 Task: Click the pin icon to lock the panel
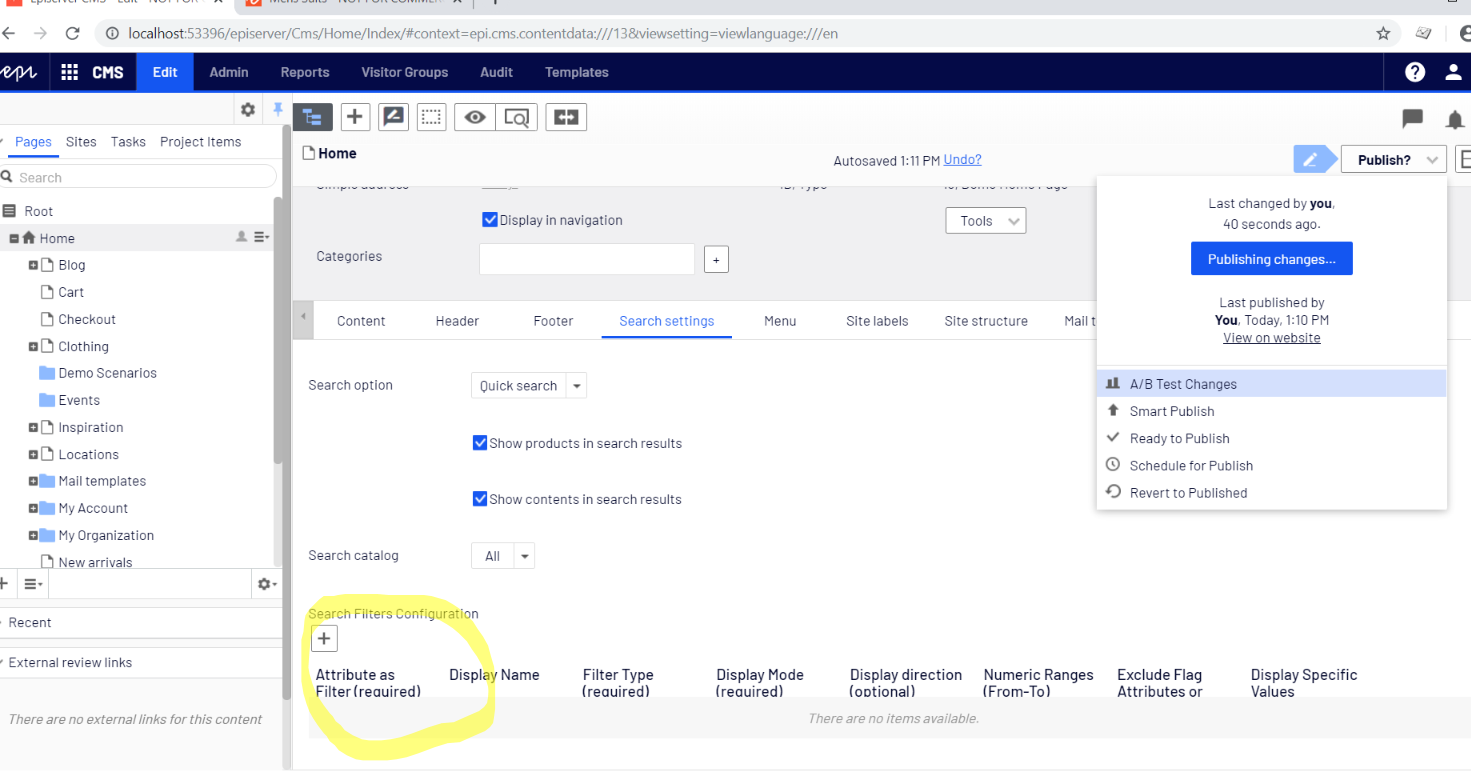tap(277, 109)
